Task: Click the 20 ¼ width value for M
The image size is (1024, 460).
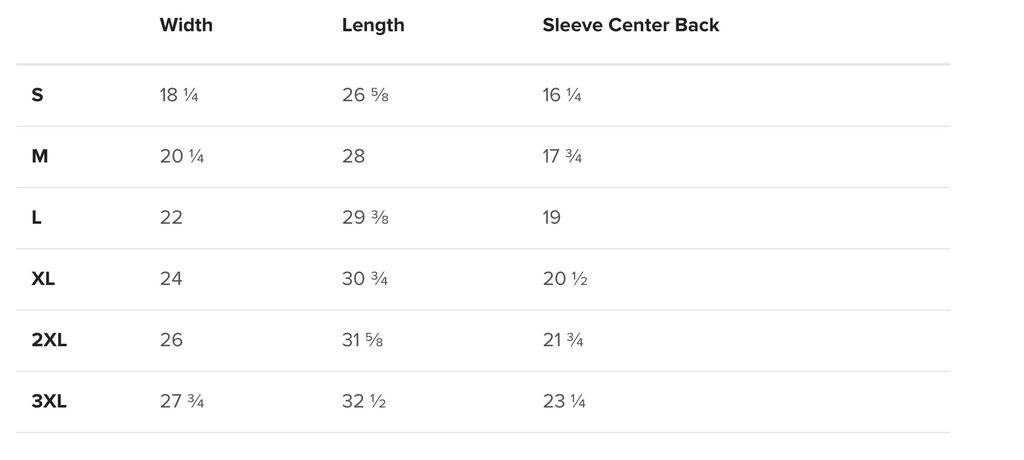Action: coord(182,156)
